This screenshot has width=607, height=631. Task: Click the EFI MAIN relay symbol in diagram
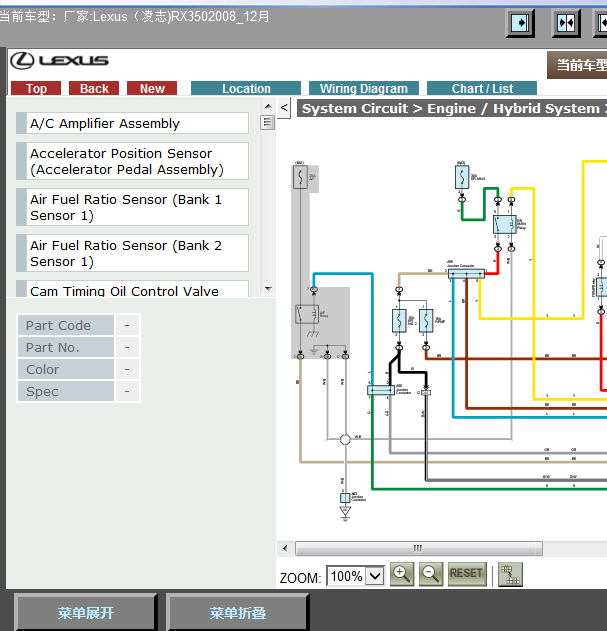[504, 224]
